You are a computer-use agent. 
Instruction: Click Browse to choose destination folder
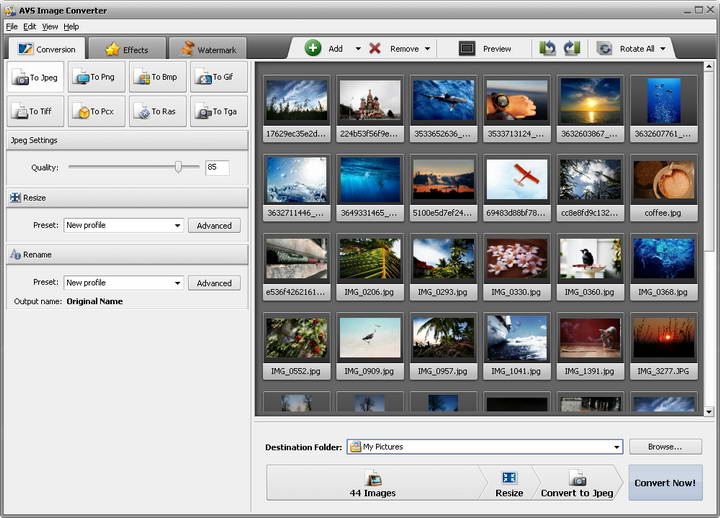point(665,447)
